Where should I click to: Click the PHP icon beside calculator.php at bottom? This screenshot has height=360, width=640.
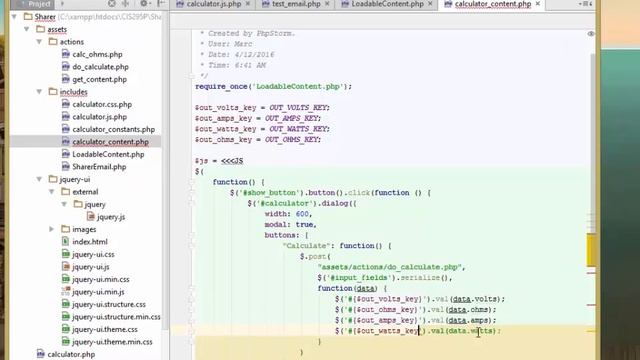[x=40, y=354]
